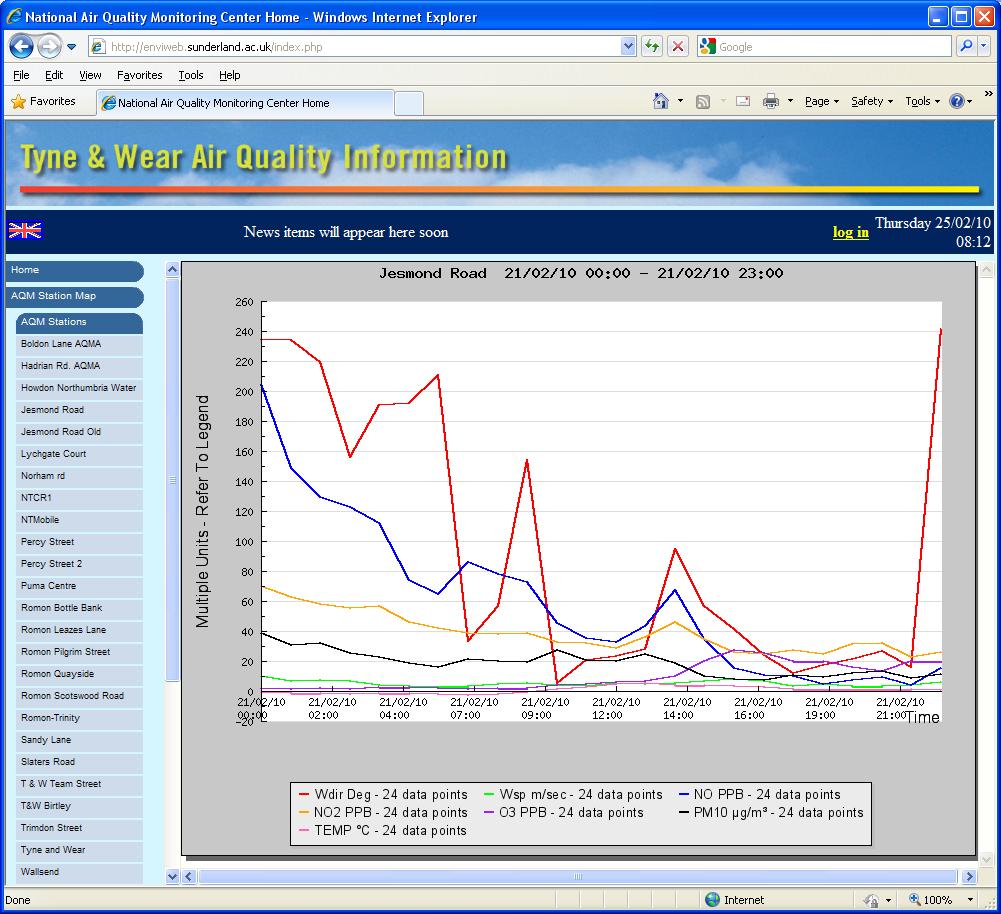Open the File menu
This screenshot has height=914, width=1001.
tap(20, 74)
